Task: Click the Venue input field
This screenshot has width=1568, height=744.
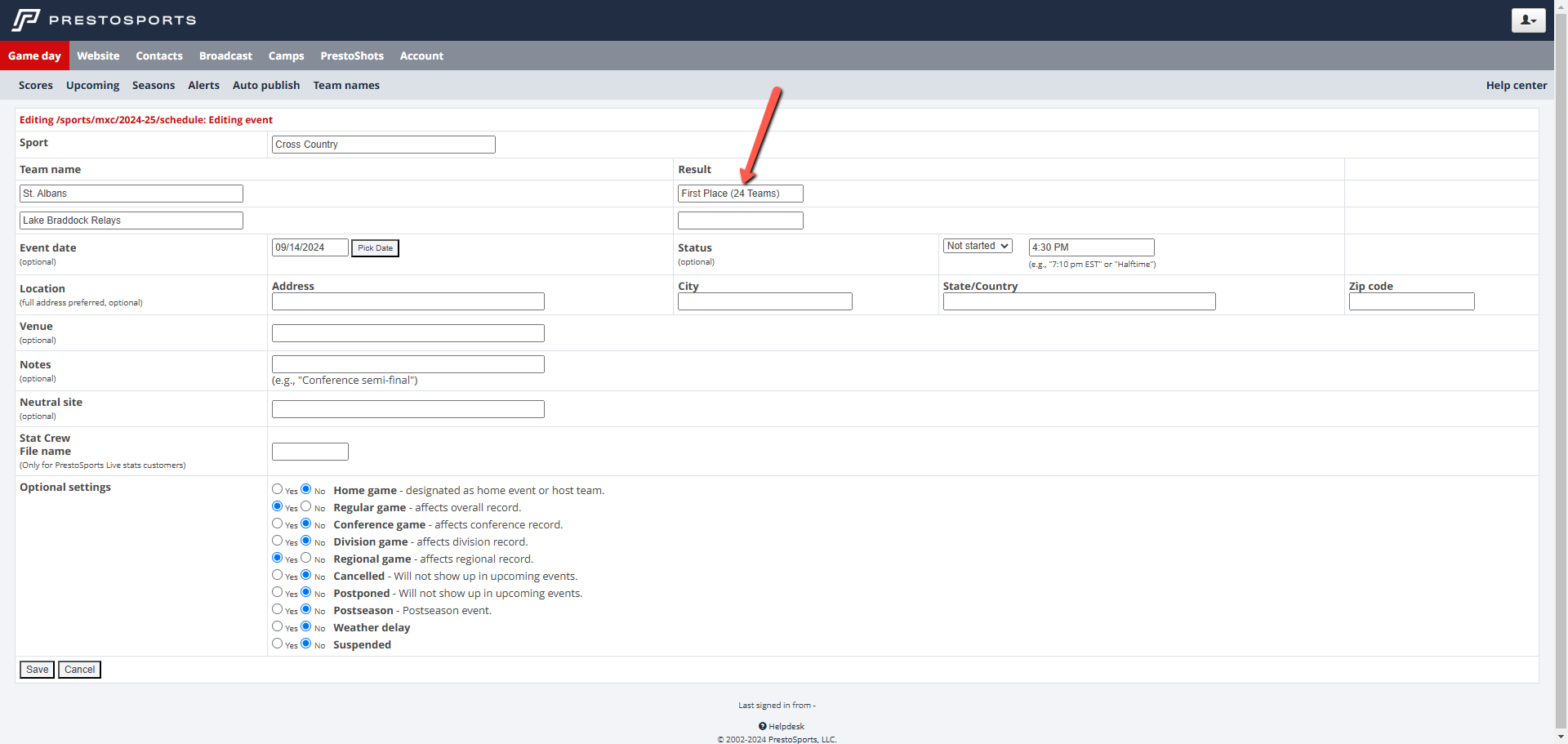Action: 408,333
